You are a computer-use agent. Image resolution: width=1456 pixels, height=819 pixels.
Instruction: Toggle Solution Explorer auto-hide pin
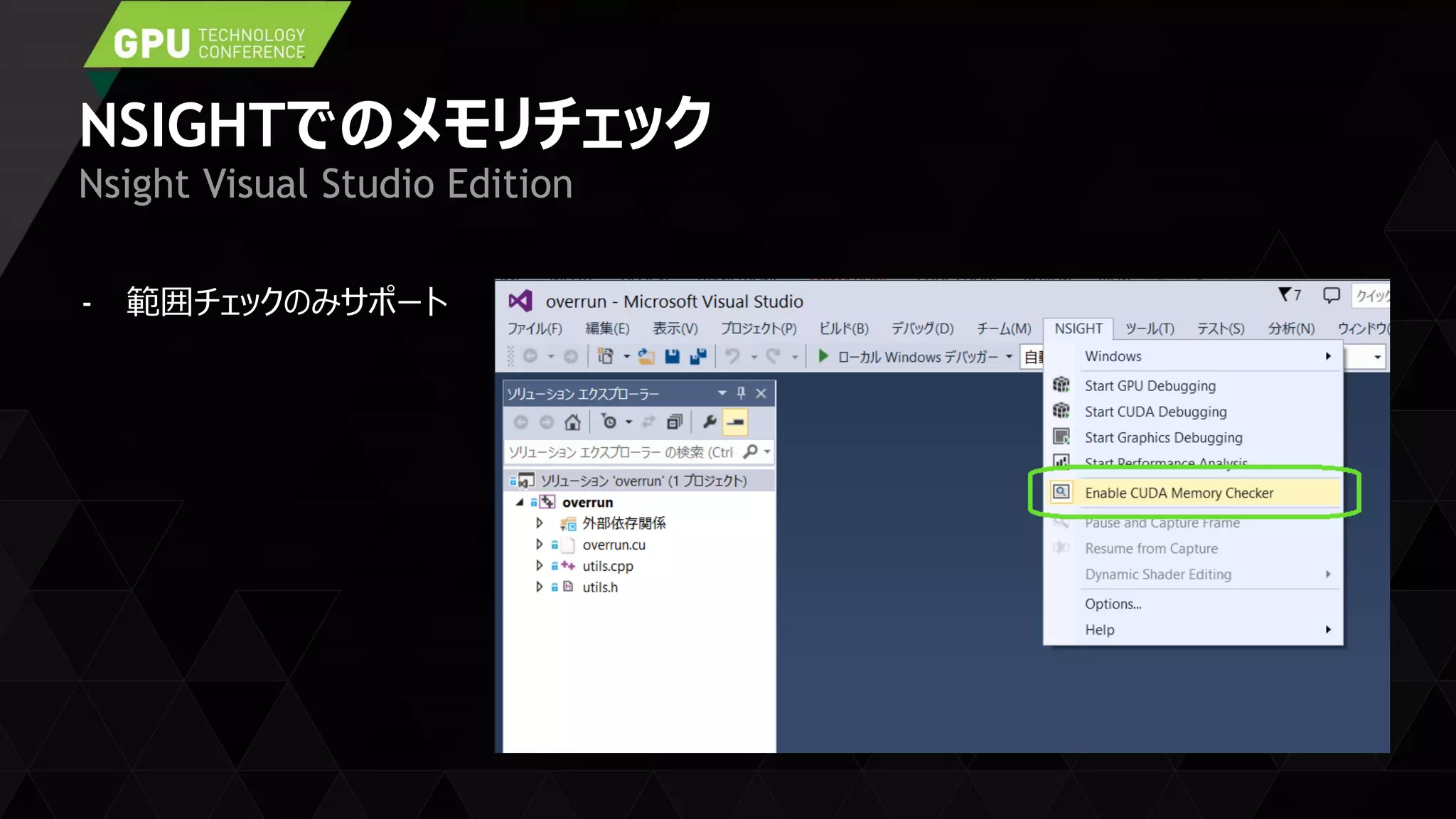pyautogui.click(x=741, y=393)
